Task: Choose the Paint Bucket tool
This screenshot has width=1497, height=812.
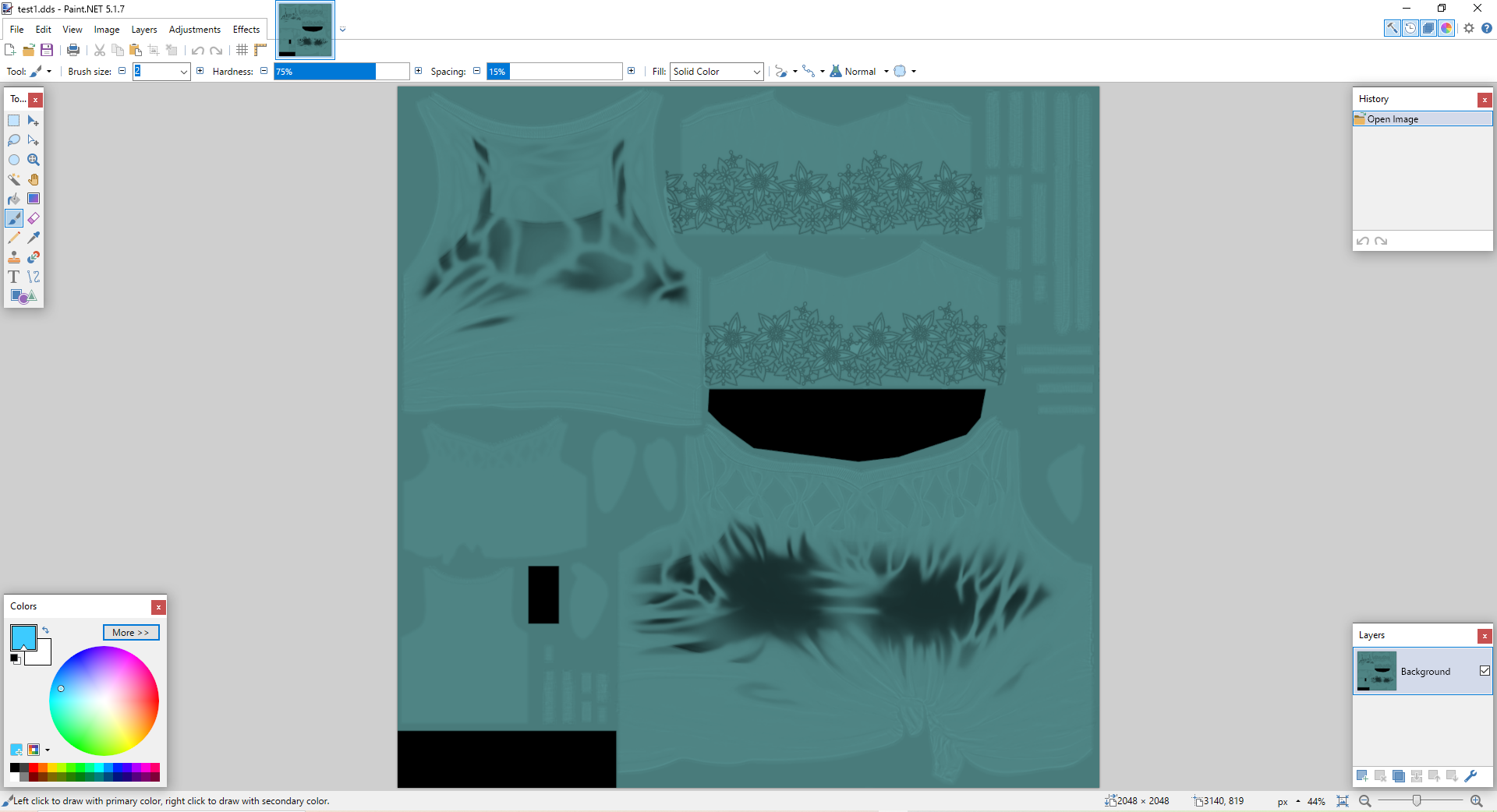Action: pyautogui.click(x=14, y=199)
